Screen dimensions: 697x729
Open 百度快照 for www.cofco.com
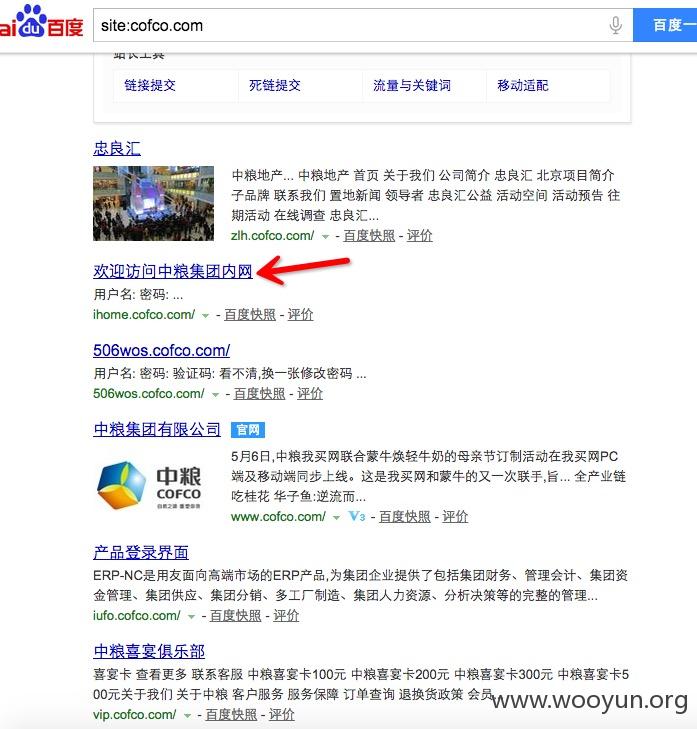click(x=405, y=517)
